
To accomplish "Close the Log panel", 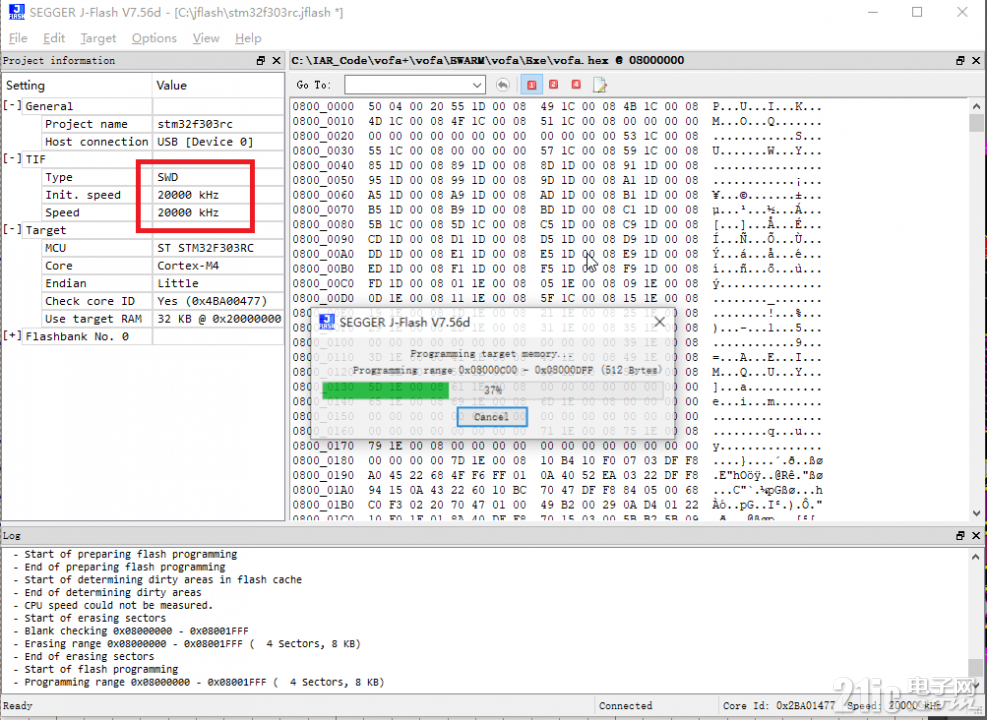I will (976, 536).
